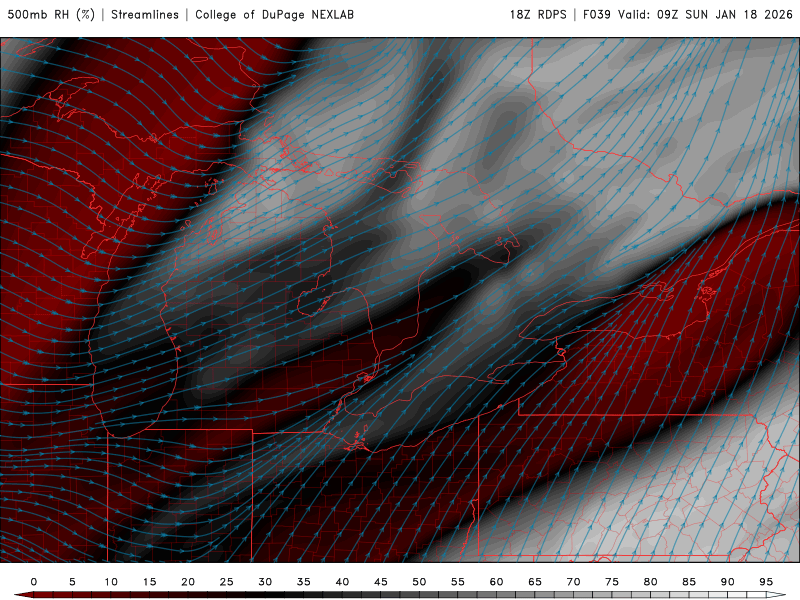Select the "10" value on the color scale
Viewport: 800px width, 600px height.
[111, 582]
